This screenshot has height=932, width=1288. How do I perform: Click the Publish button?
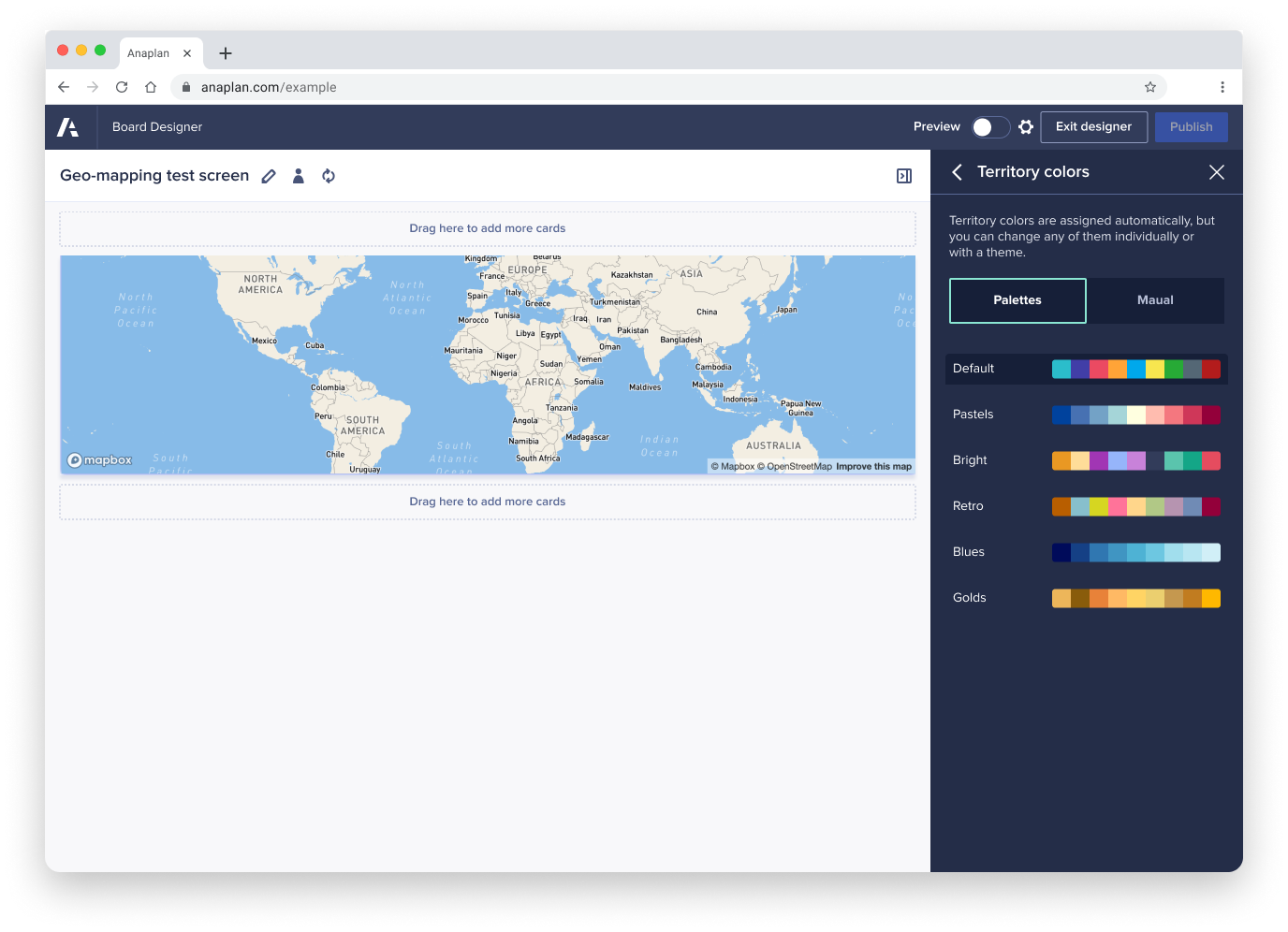coord(1192,127)
